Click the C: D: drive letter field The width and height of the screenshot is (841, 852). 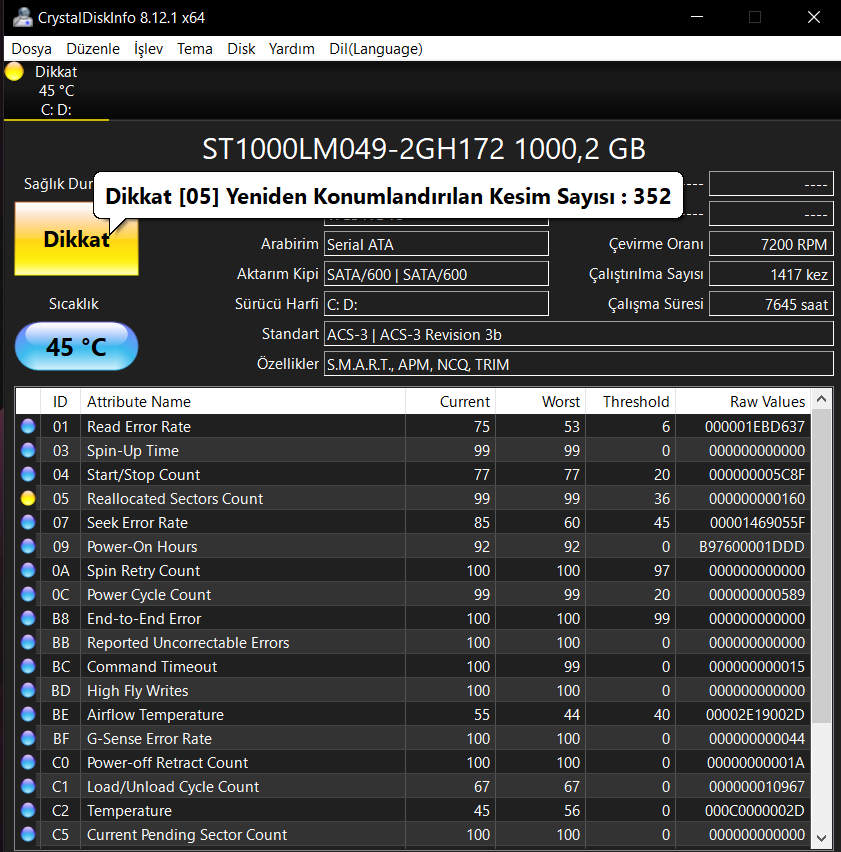[x=436, y=304]
